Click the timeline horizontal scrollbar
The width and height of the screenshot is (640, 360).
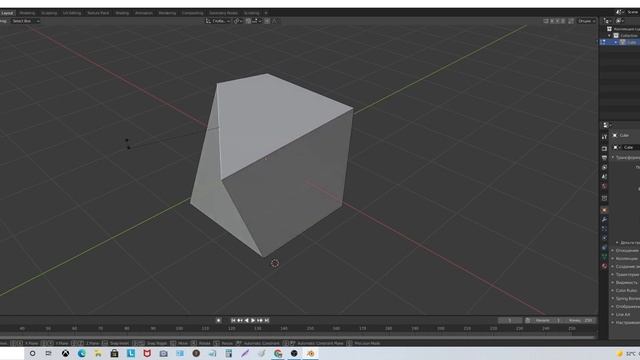coord(297,337)
